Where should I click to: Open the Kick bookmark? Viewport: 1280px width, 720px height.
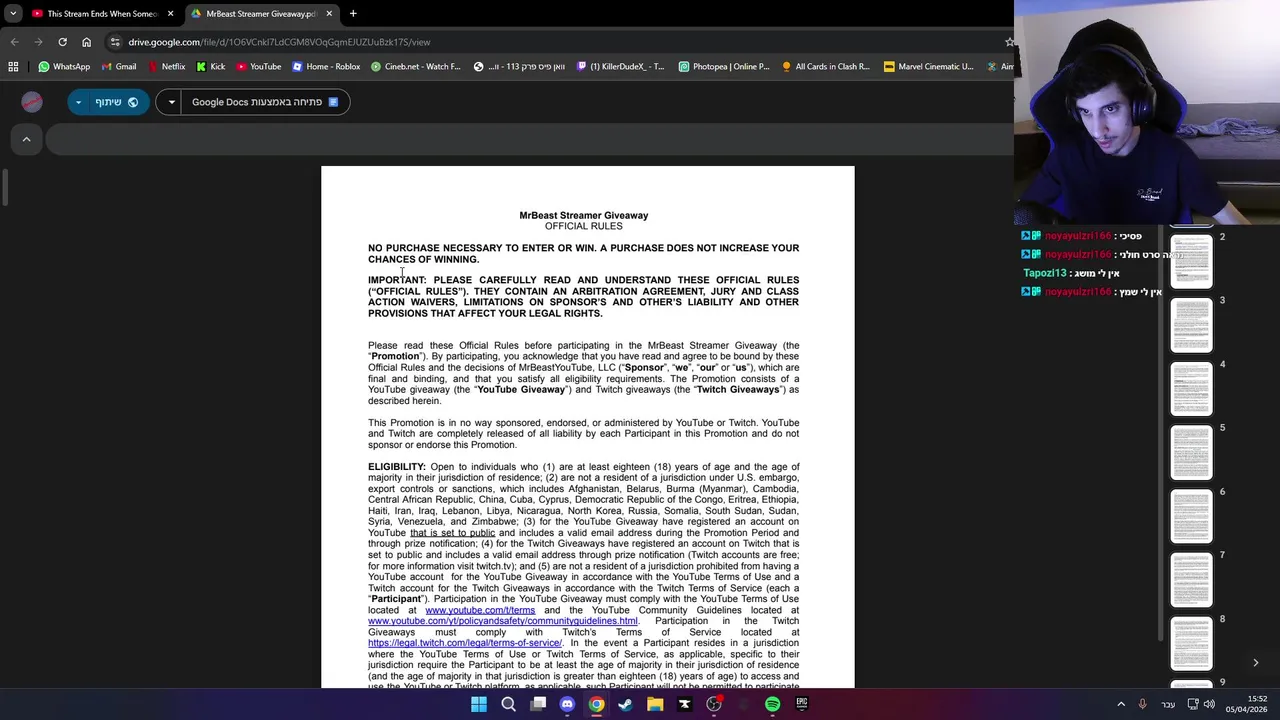tap(210, 67)
